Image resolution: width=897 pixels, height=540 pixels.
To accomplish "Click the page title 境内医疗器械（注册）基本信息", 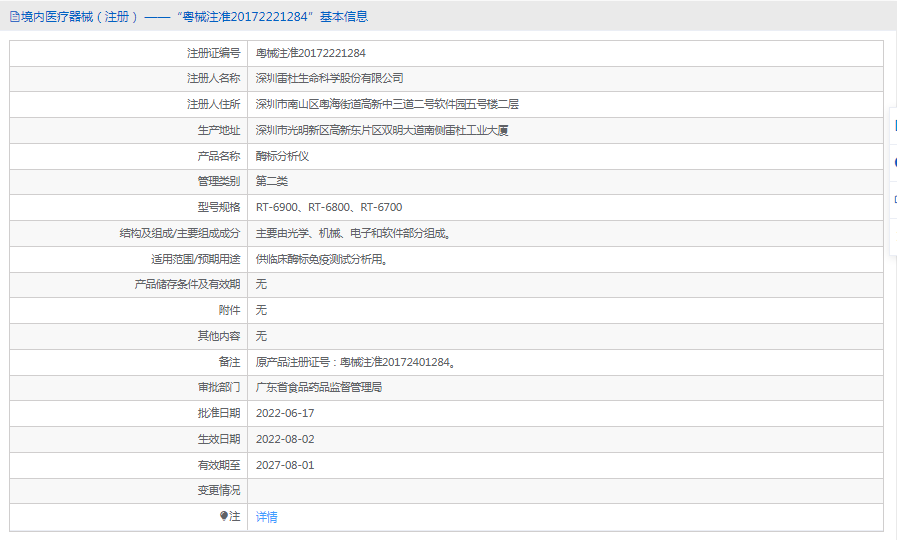I will [x=194, y=17].
